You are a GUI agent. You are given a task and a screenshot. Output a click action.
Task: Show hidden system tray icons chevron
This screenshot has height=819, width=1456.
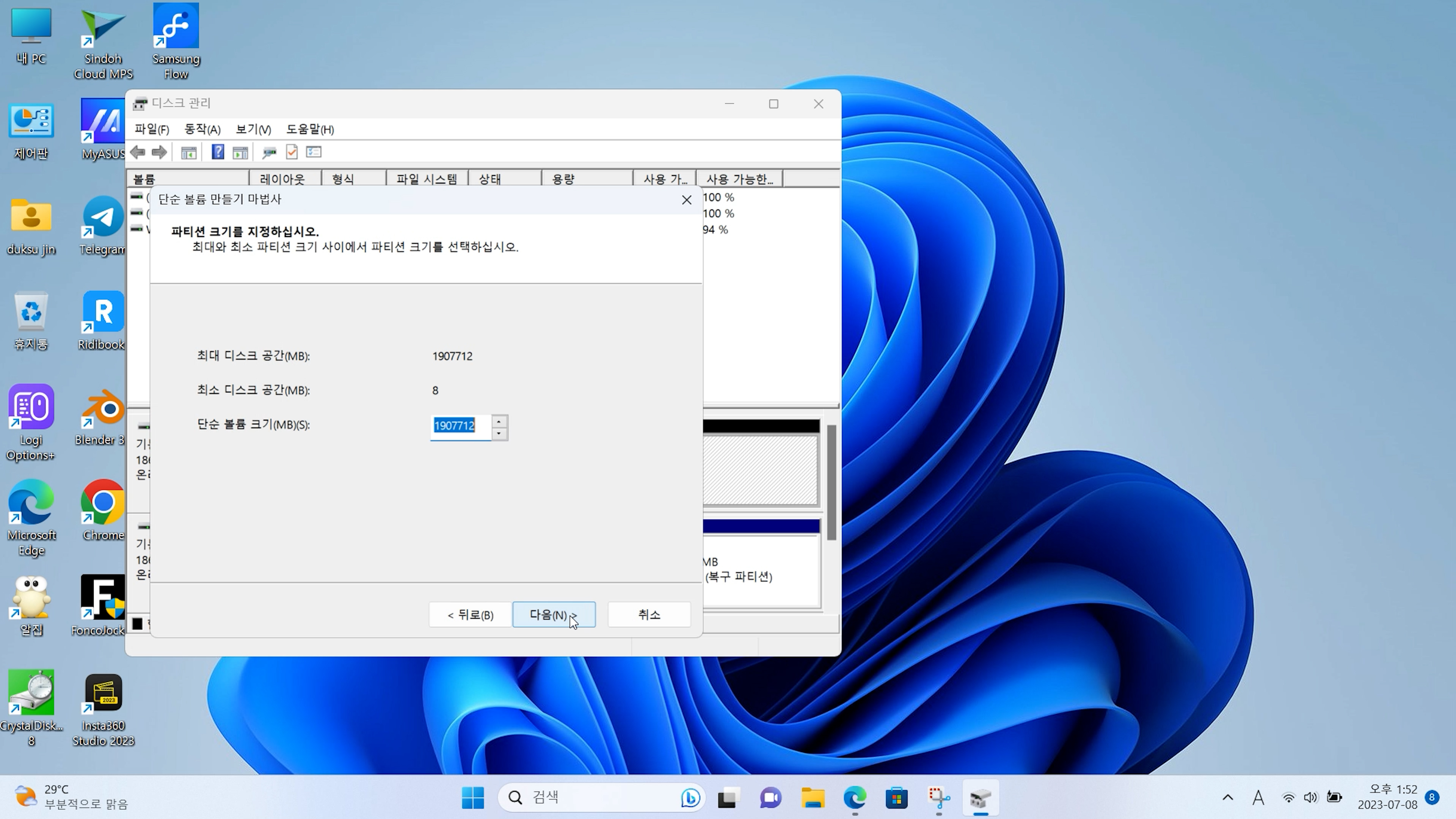(1228, 797)
